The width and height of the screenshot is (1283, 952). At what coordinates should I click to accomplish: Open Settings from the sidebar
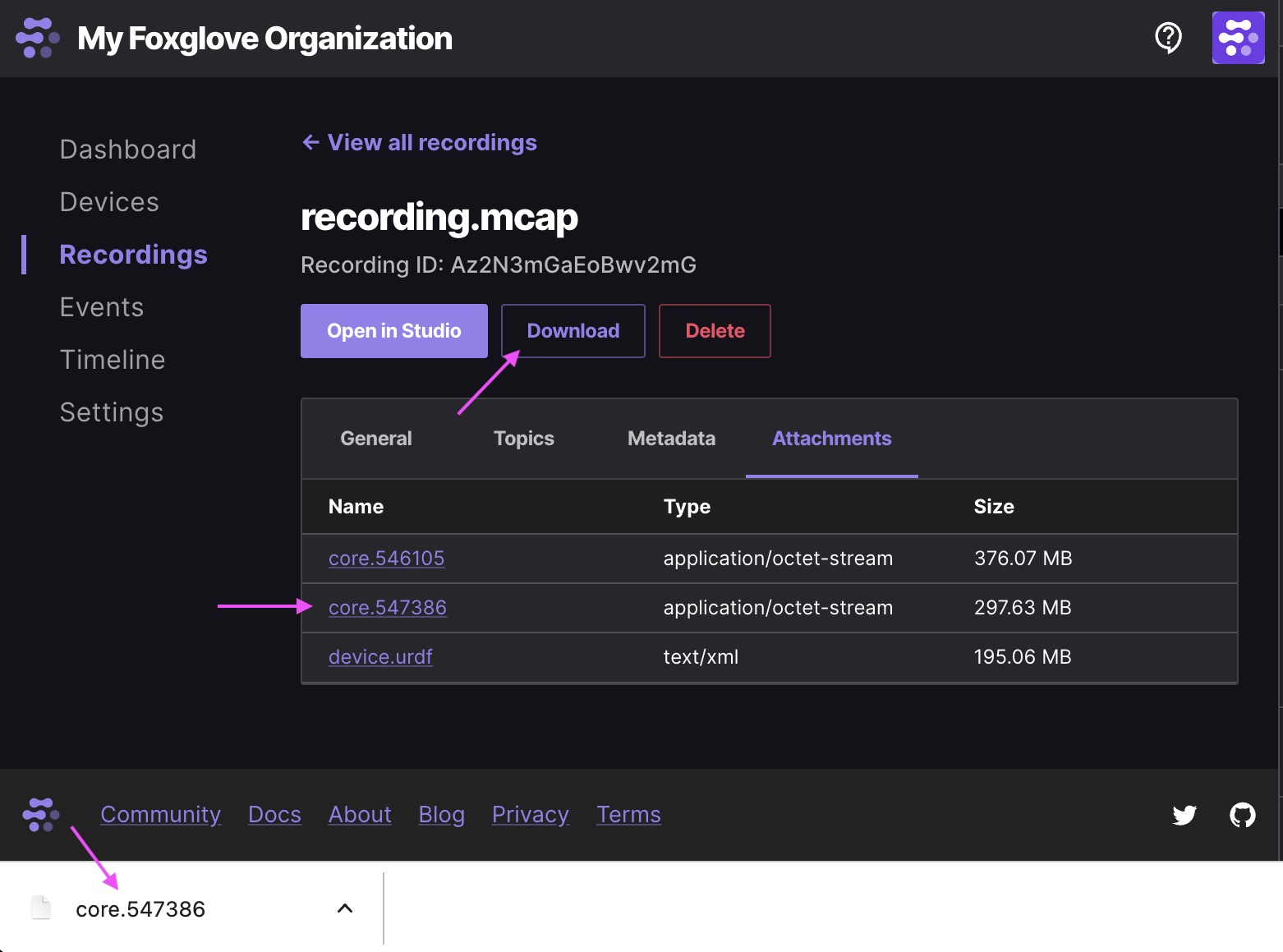(111, 412)
